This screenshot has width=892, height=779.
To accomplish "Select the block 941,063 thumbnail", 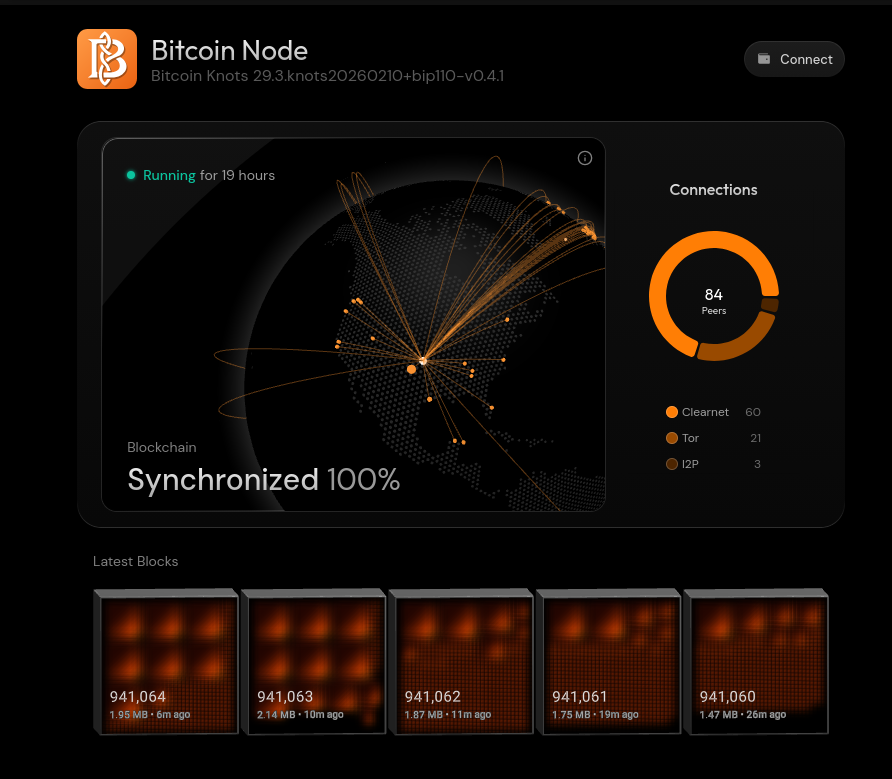I will (x=313, y=661).
